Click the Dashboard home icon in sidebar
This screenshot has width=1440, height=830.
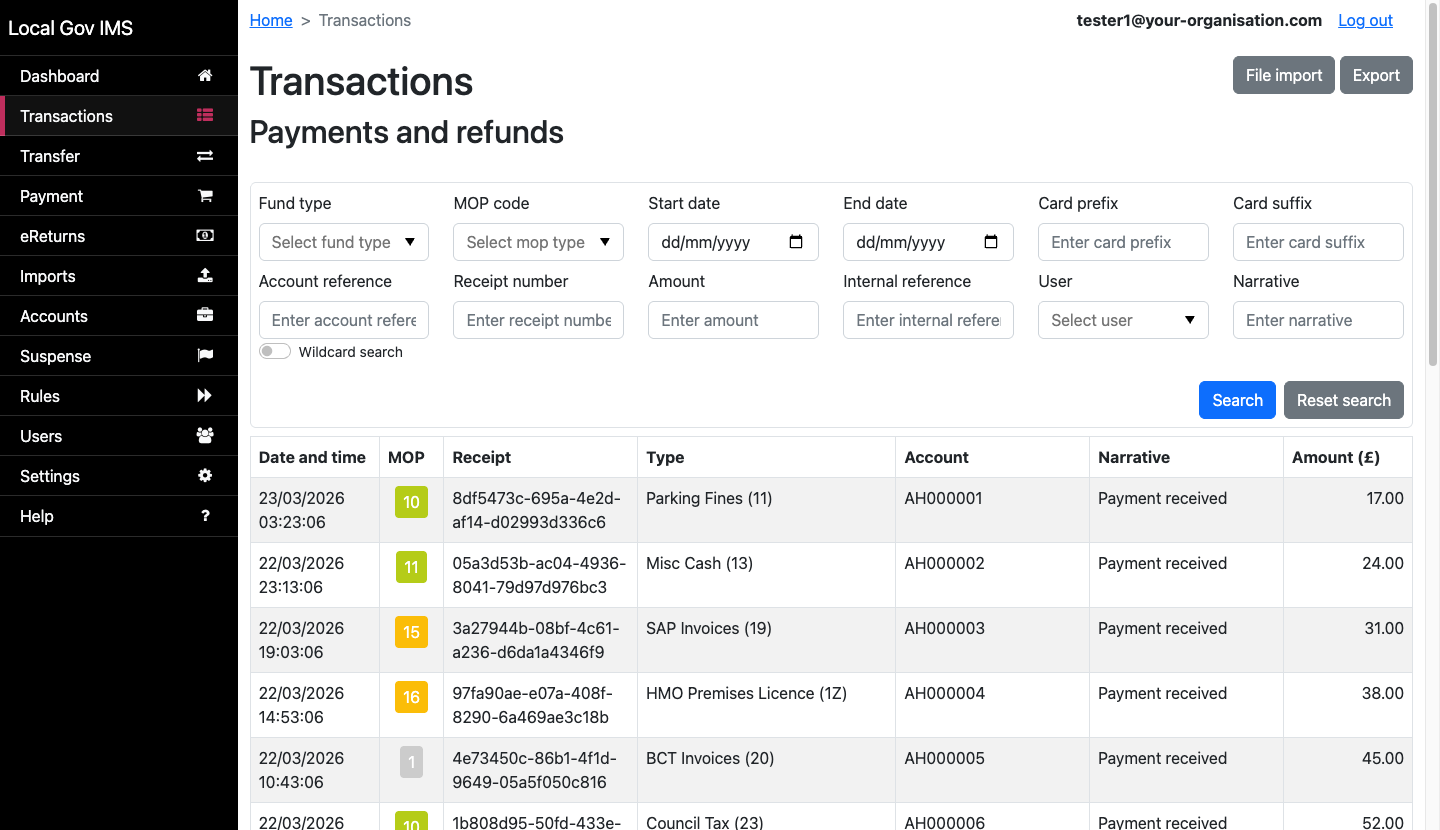point(205,76)
